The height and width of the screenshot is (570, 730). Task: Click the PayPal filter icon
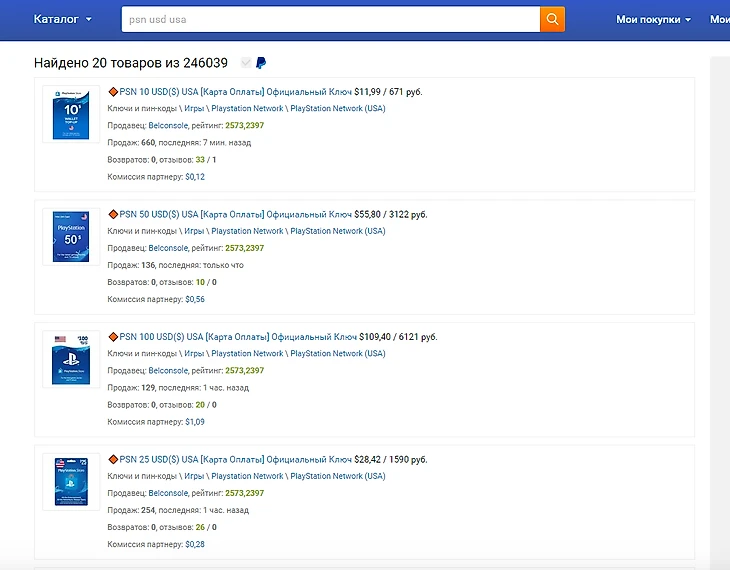point(261,63)
